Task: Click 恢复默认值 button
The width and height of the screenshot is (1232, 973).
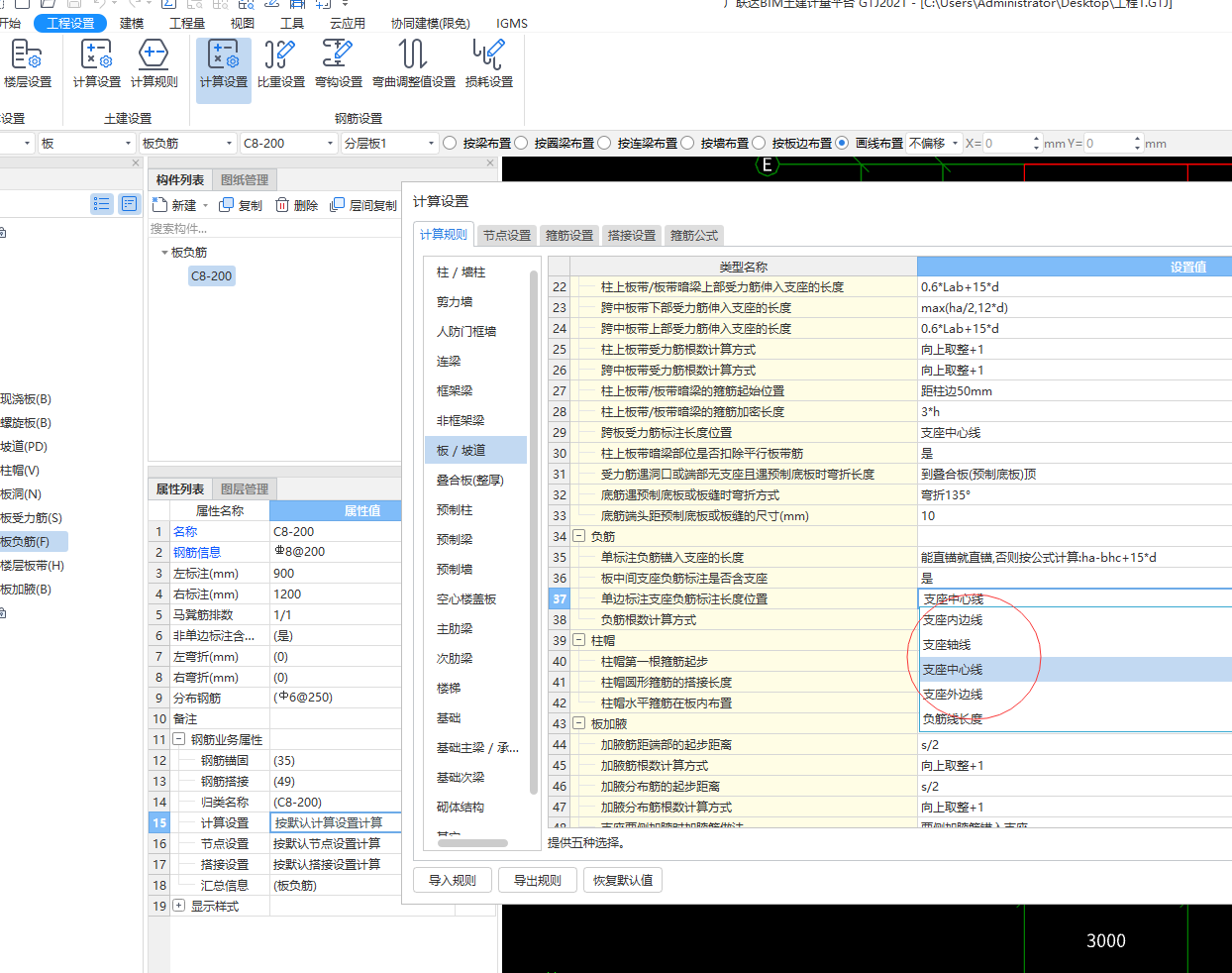Action: click(x=623, y=880)
